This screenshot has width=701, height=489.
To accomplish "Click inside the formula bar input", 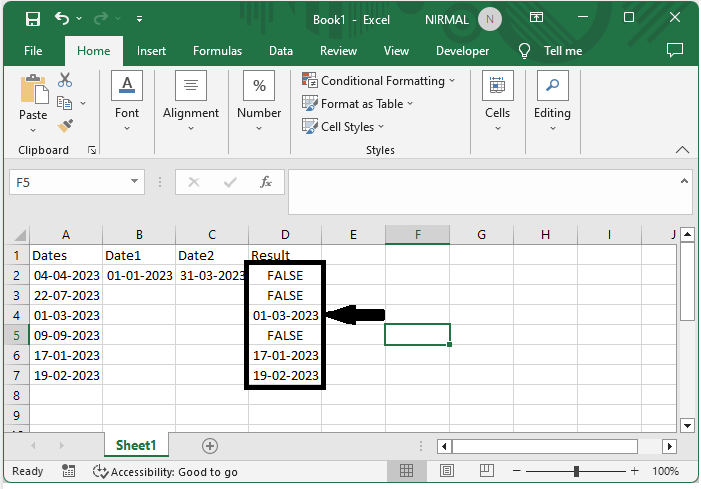I will coord(483,192).
